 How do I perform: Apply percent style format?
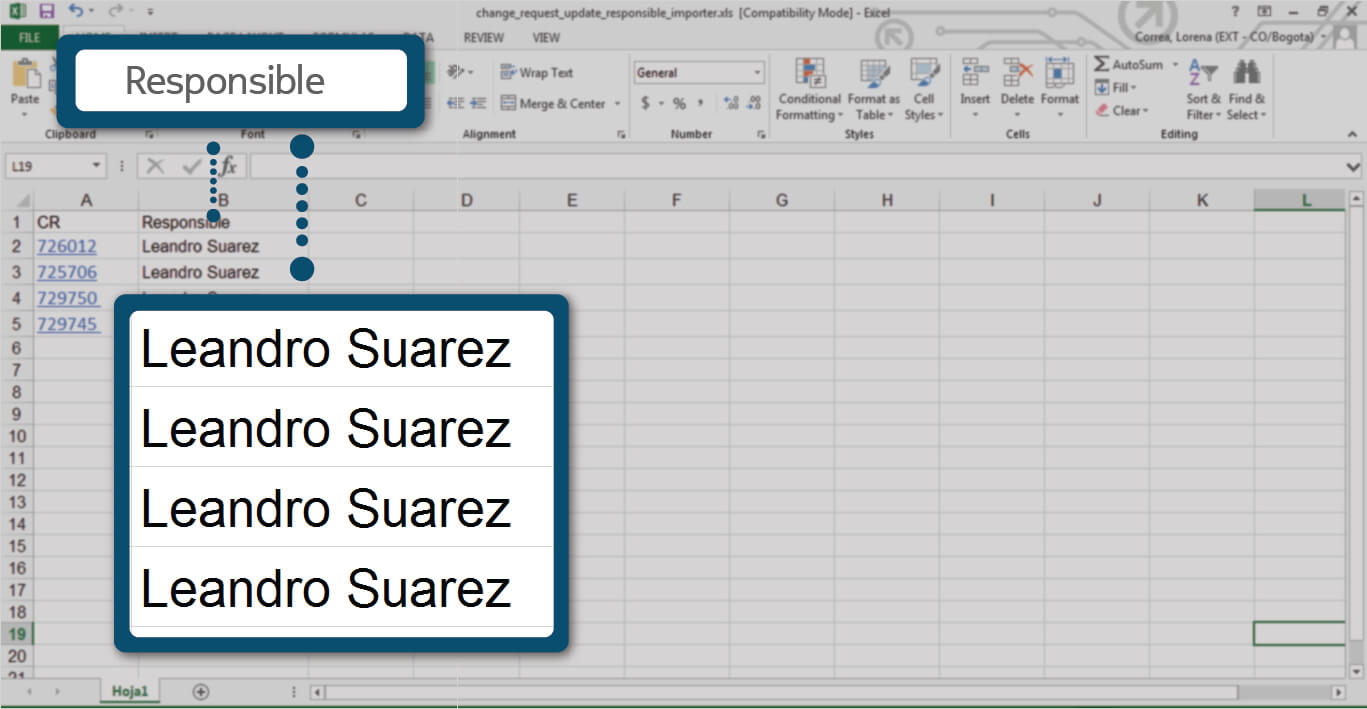pos(679,104)
